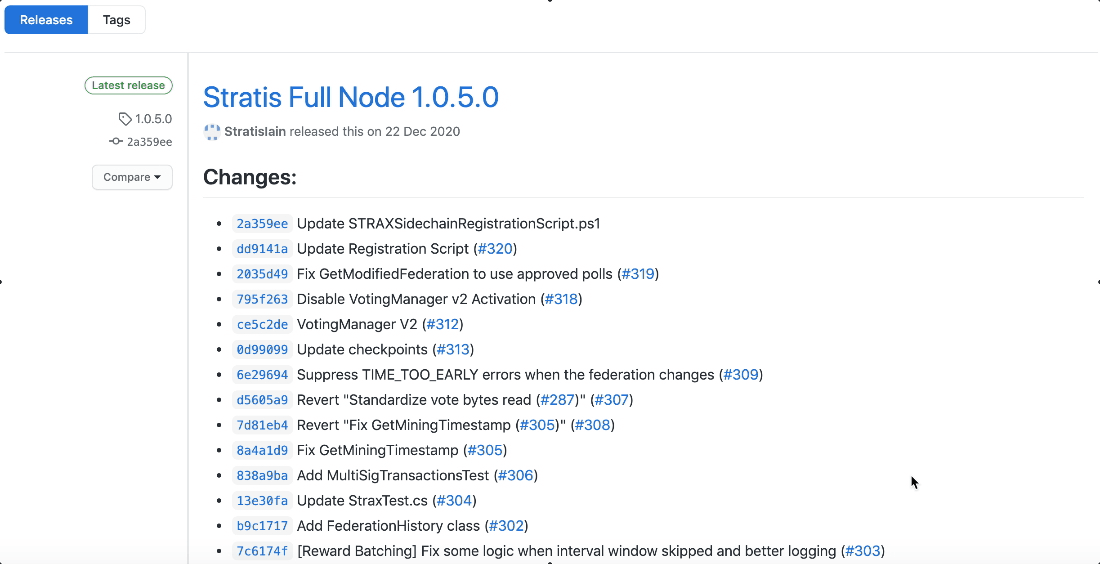Image resolution: width=1100 pixels, height=564 pixels.
Task: Open pull request #308
Action: (593, 426)
